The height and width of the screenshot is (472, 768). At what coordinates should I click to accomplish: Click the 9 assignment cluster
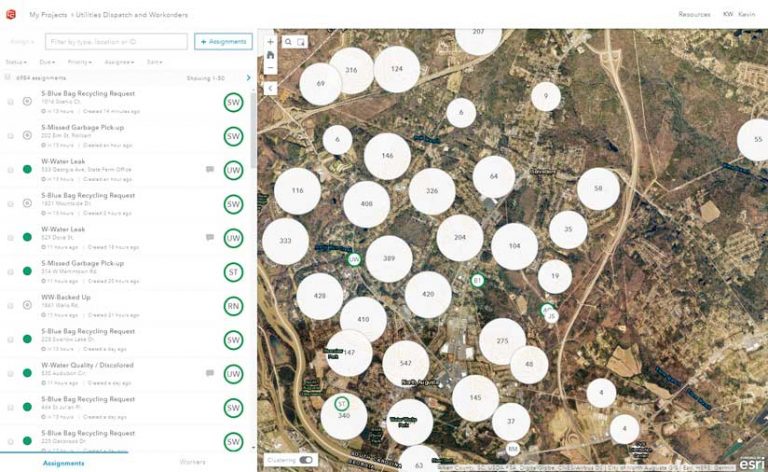point(546,96)
